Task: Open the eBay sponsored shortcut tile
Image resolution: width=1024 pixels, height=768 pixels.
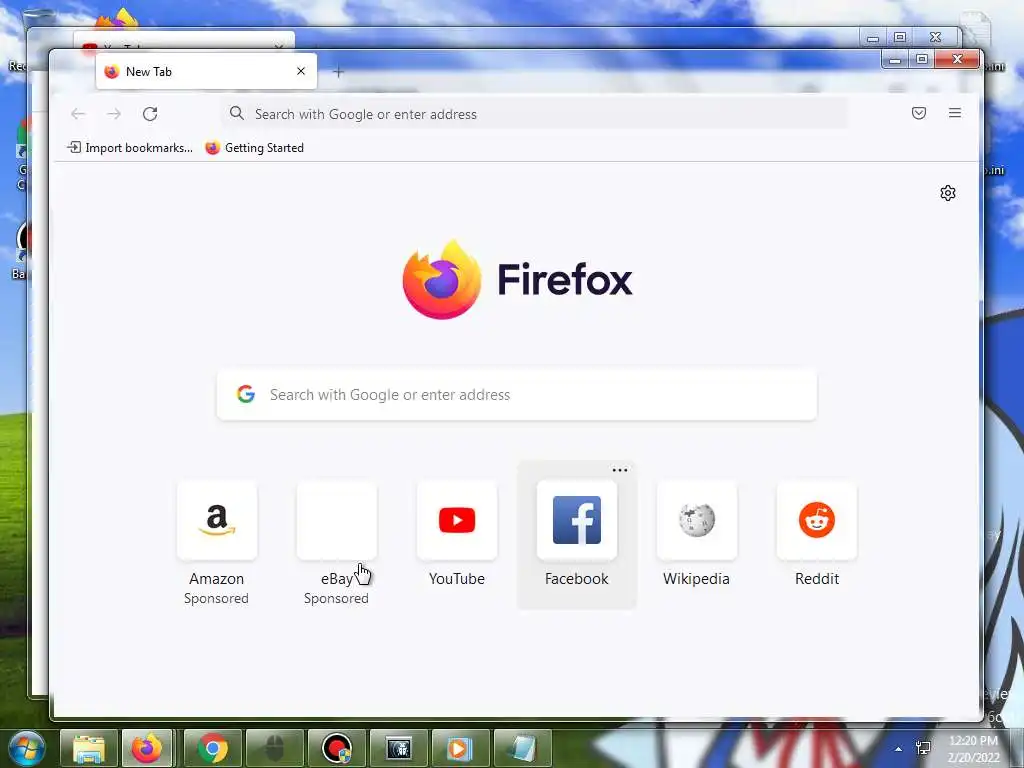Action: pyautogui.click(x=337, y=520)
